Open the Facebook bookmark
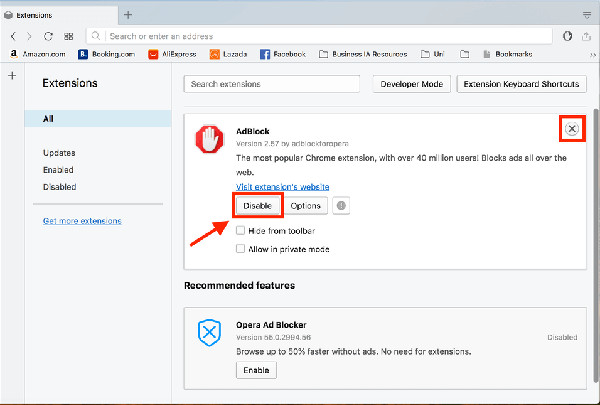Screen dimensions: 600x405 tap(283, 54)
